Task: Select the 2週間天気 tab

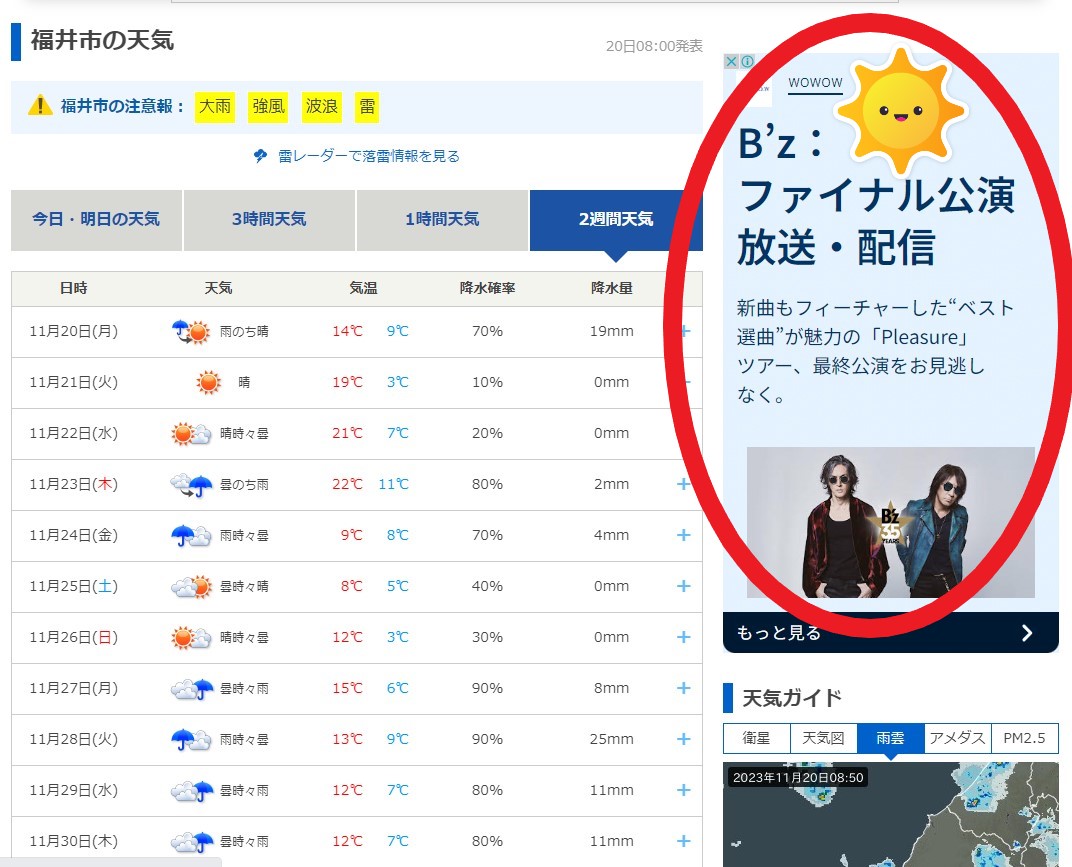Action: pos(616,220)
